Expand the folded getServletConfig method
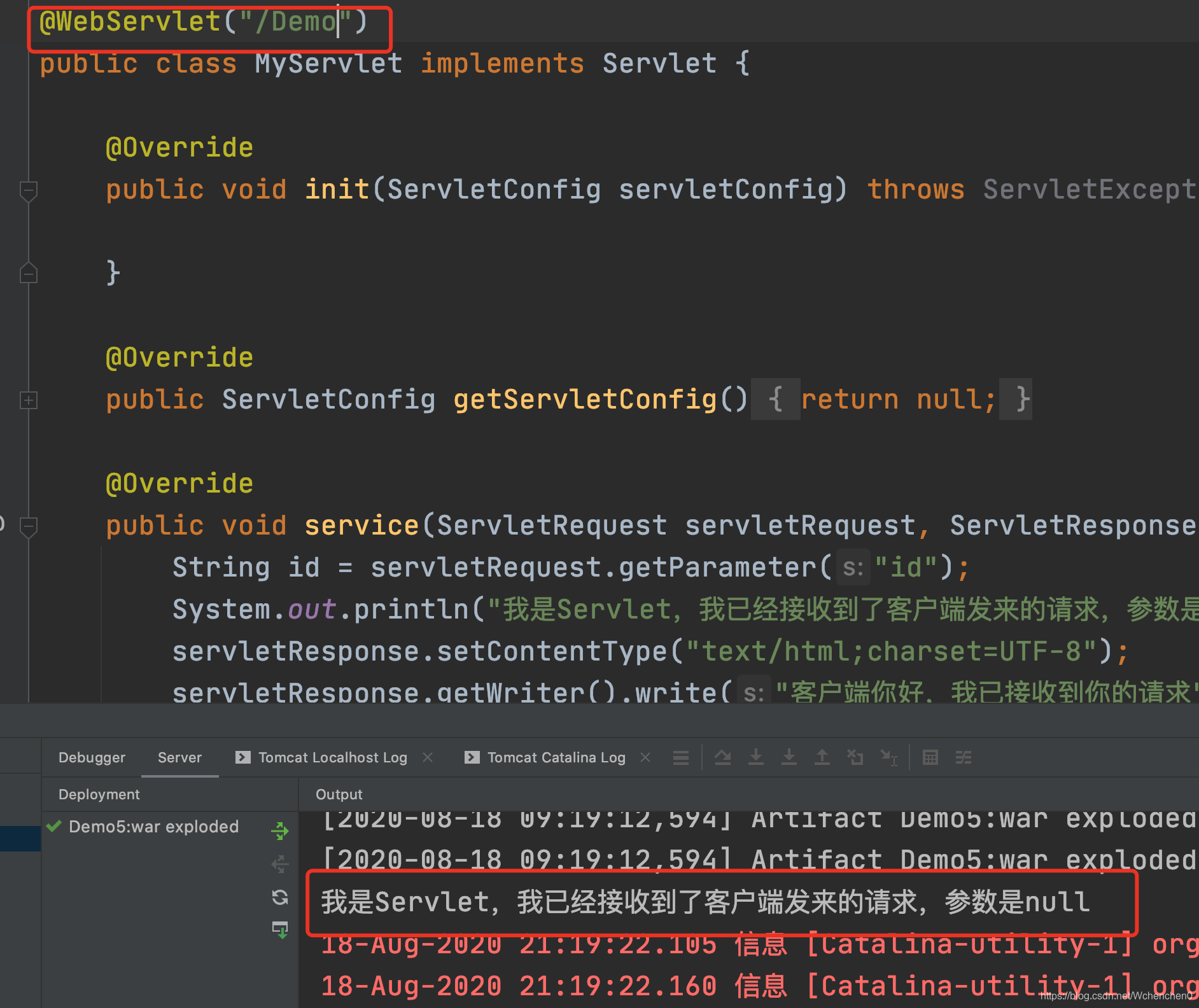1199x1008 pixels. (x=28, y=400)
